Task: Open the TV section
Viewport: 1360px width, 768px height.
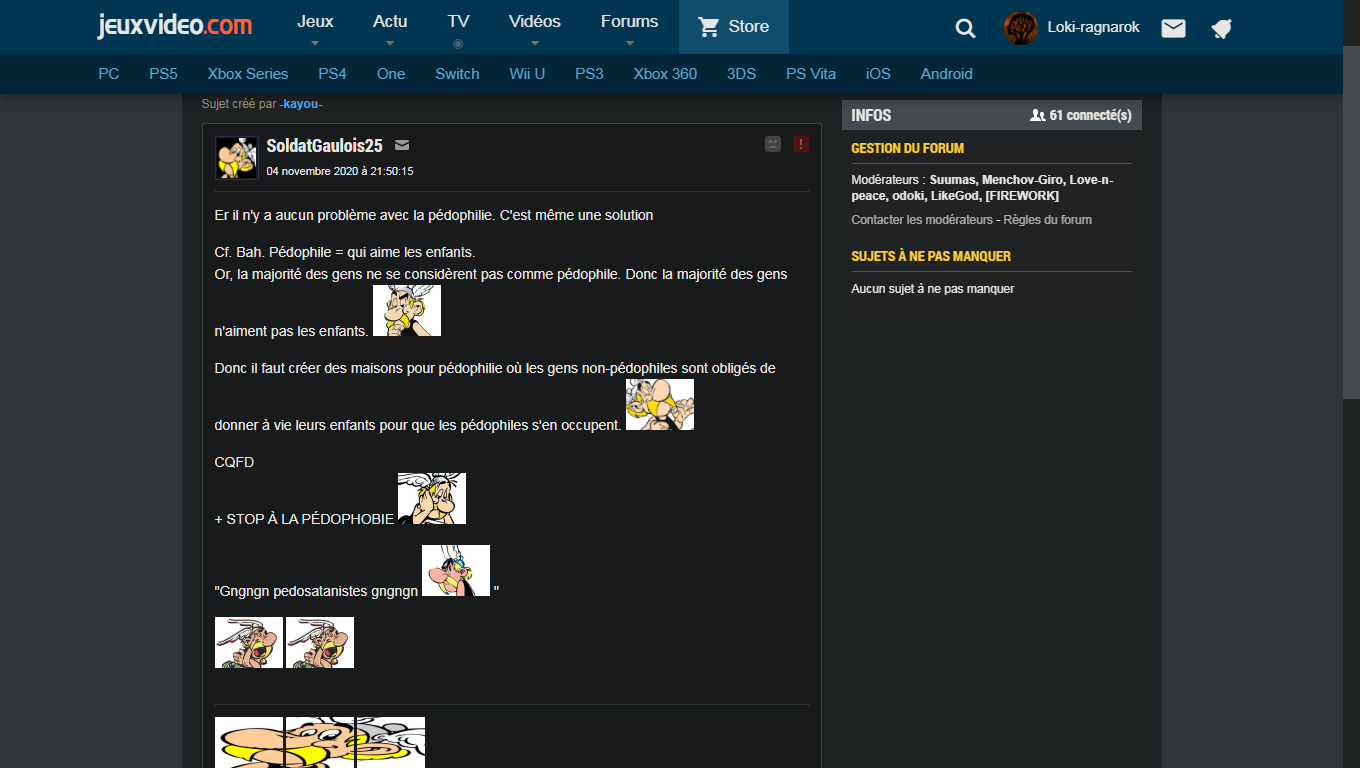Action: (458, 21)
